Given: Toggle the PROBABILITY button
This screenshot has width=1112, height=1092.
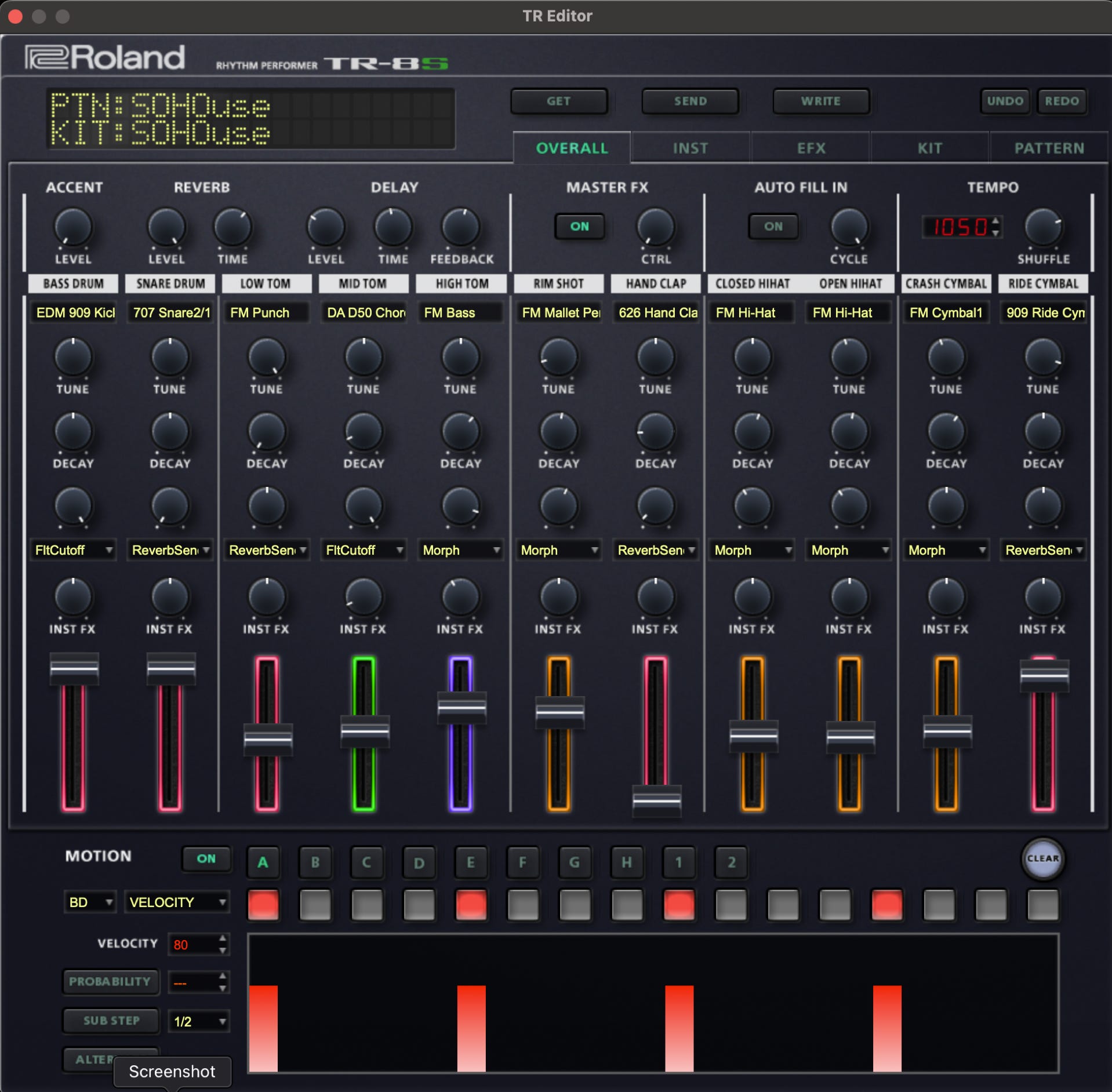Looking at the screenshot, I should pyautogui.click(x=110, y=981).
